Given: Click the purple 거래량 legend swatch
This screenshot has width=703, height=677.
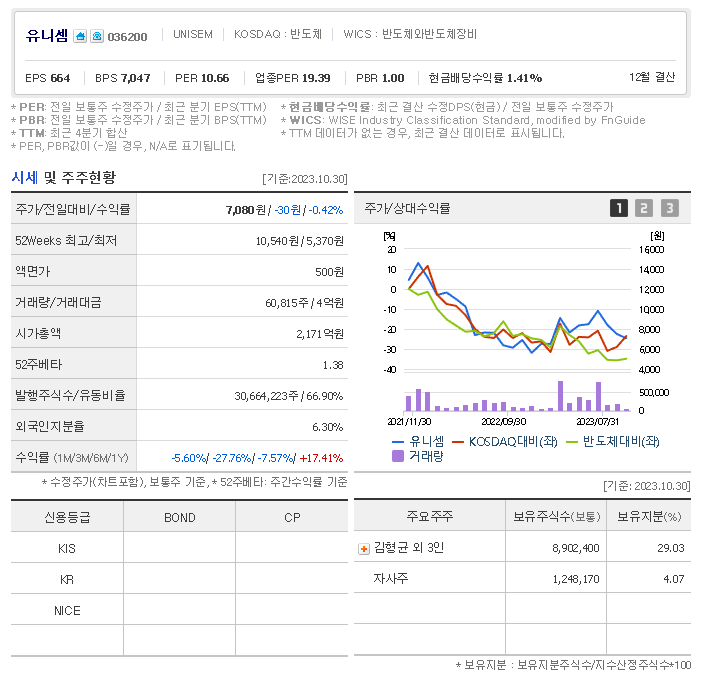Looking at the screenshot, I should [398, 456].
